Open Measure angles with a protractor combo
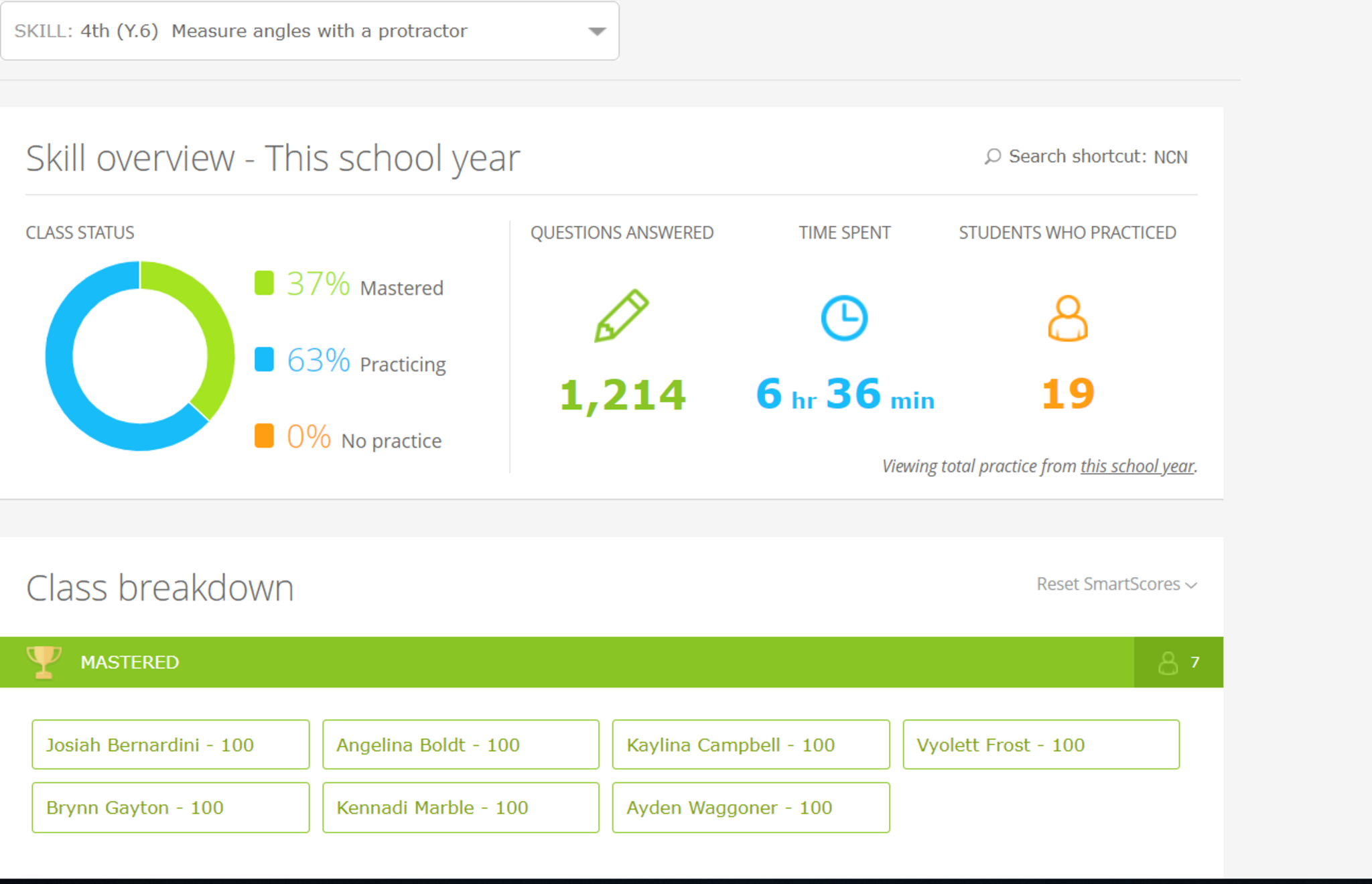This screenshot has height=884, width=1372. [x=308, y=31]
